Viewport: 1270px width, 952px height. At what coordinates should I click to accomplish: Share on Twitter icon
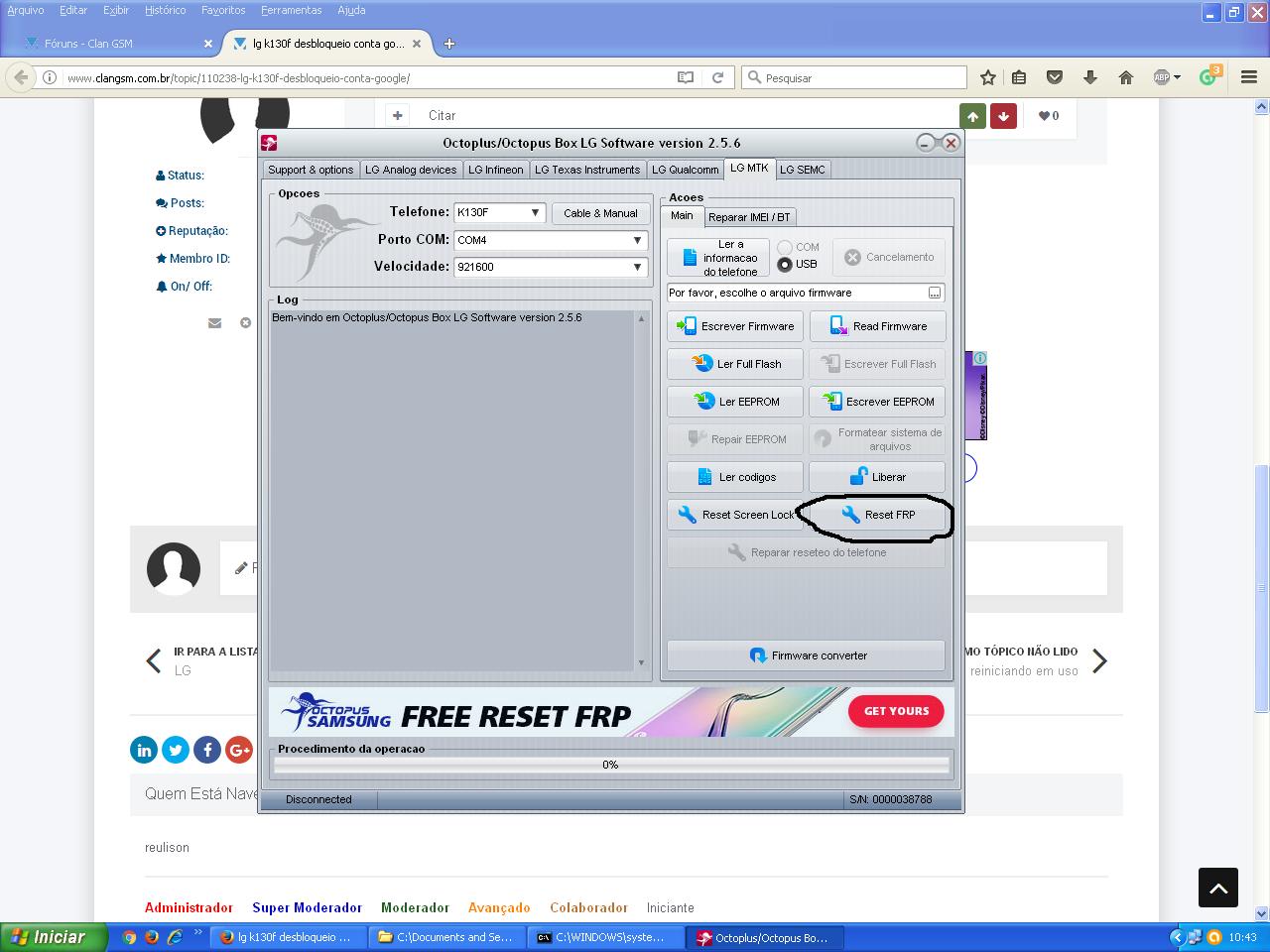coord(176,750)
